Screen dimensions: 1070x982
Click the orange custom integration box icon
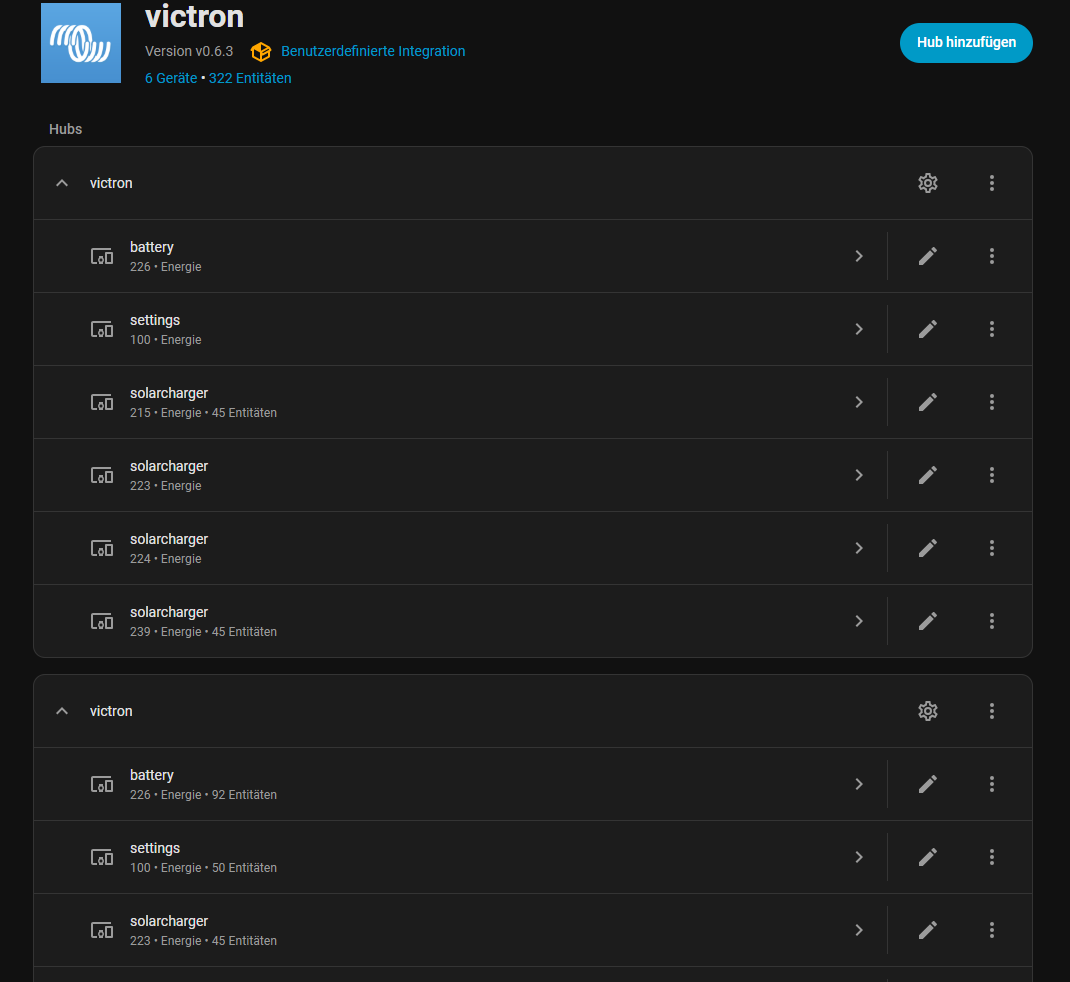(x=260, y=52)
